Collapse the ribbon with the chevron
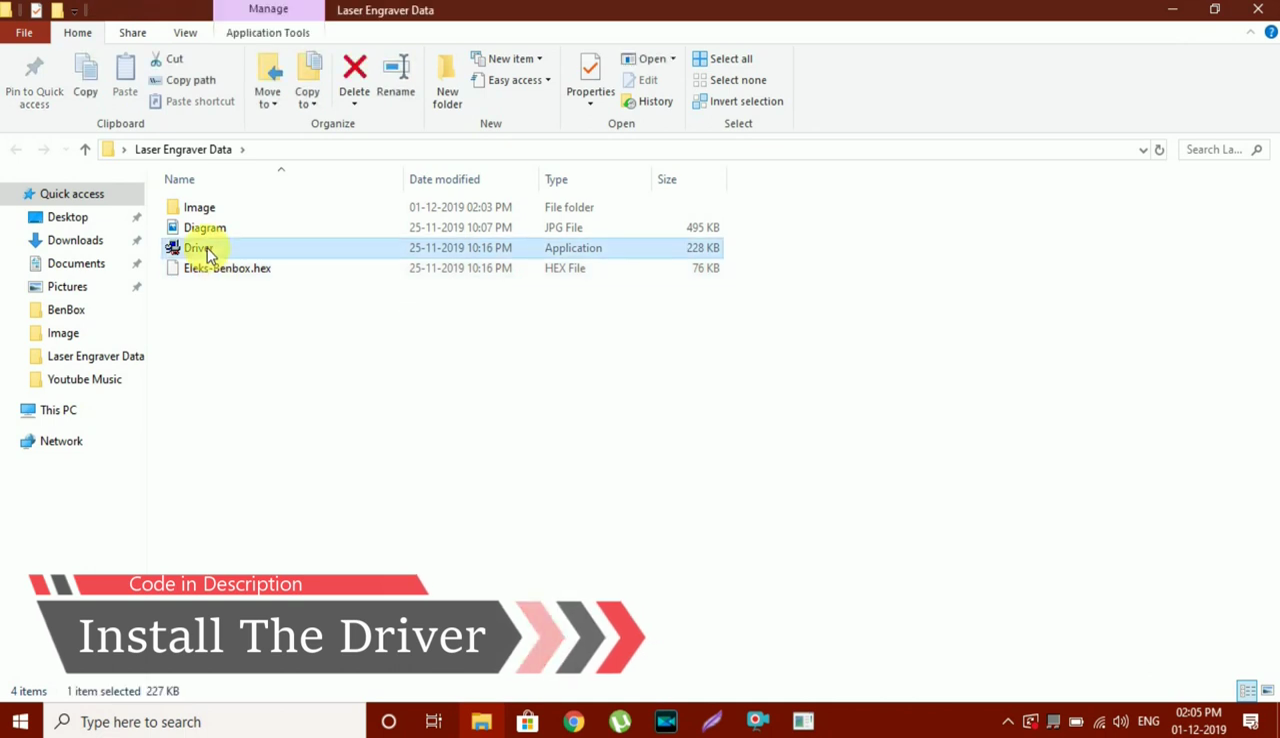The width and height of the screenshot is (1280, 738). pos(1250,32)
